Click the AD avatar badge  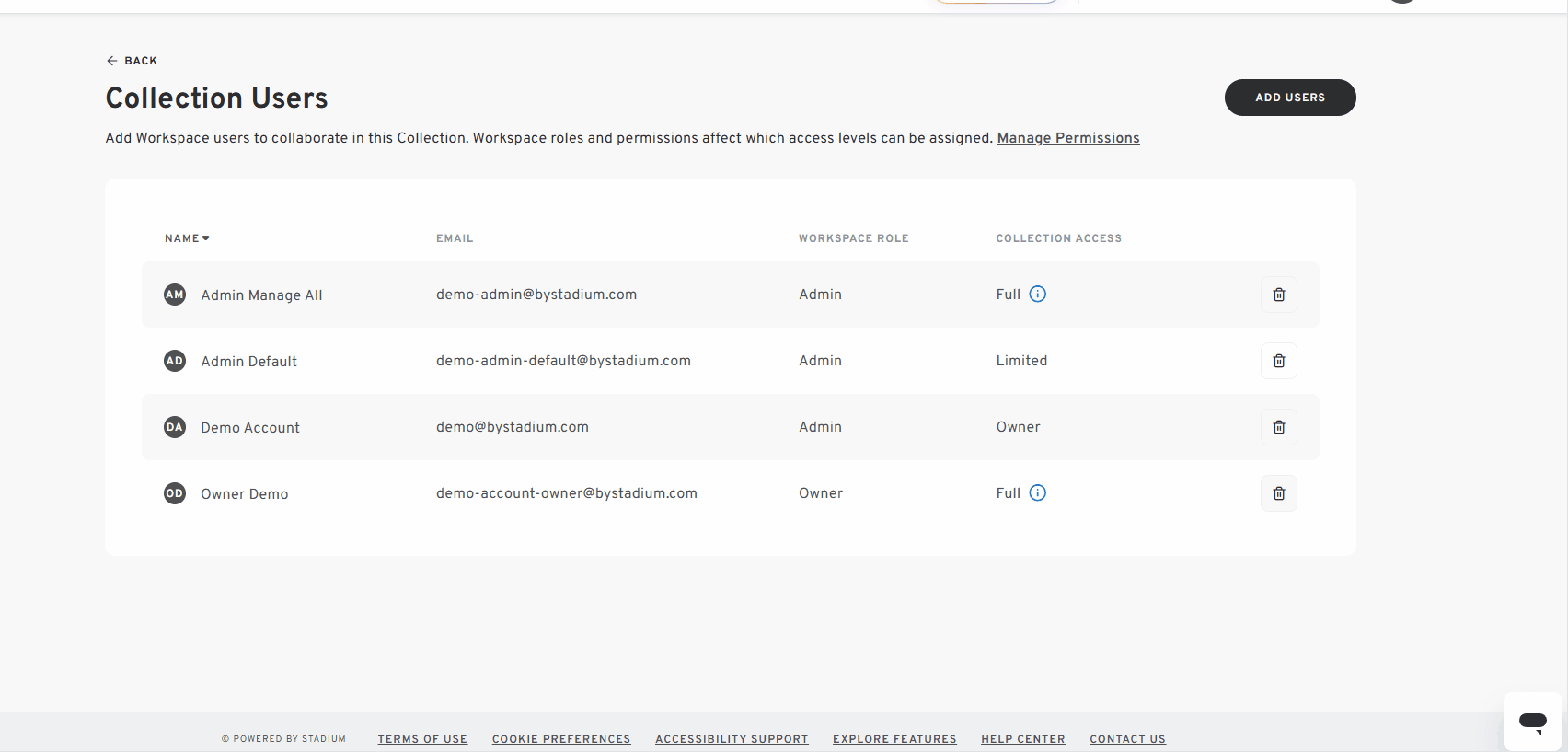tap(175, 361)
